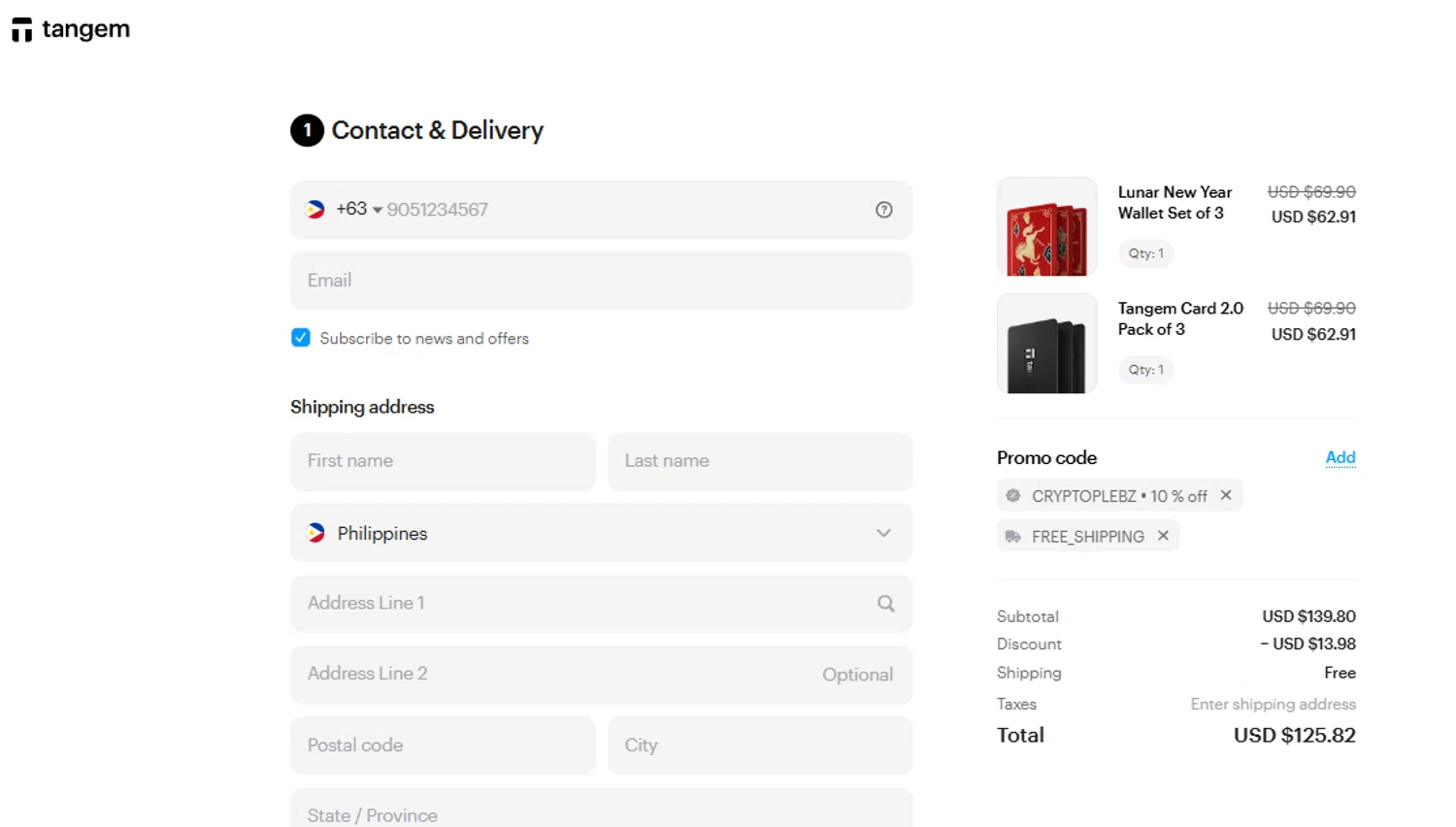Click the Add promo code link
This screenshot has width=1456, height=827.
[x=1340, y=457]
